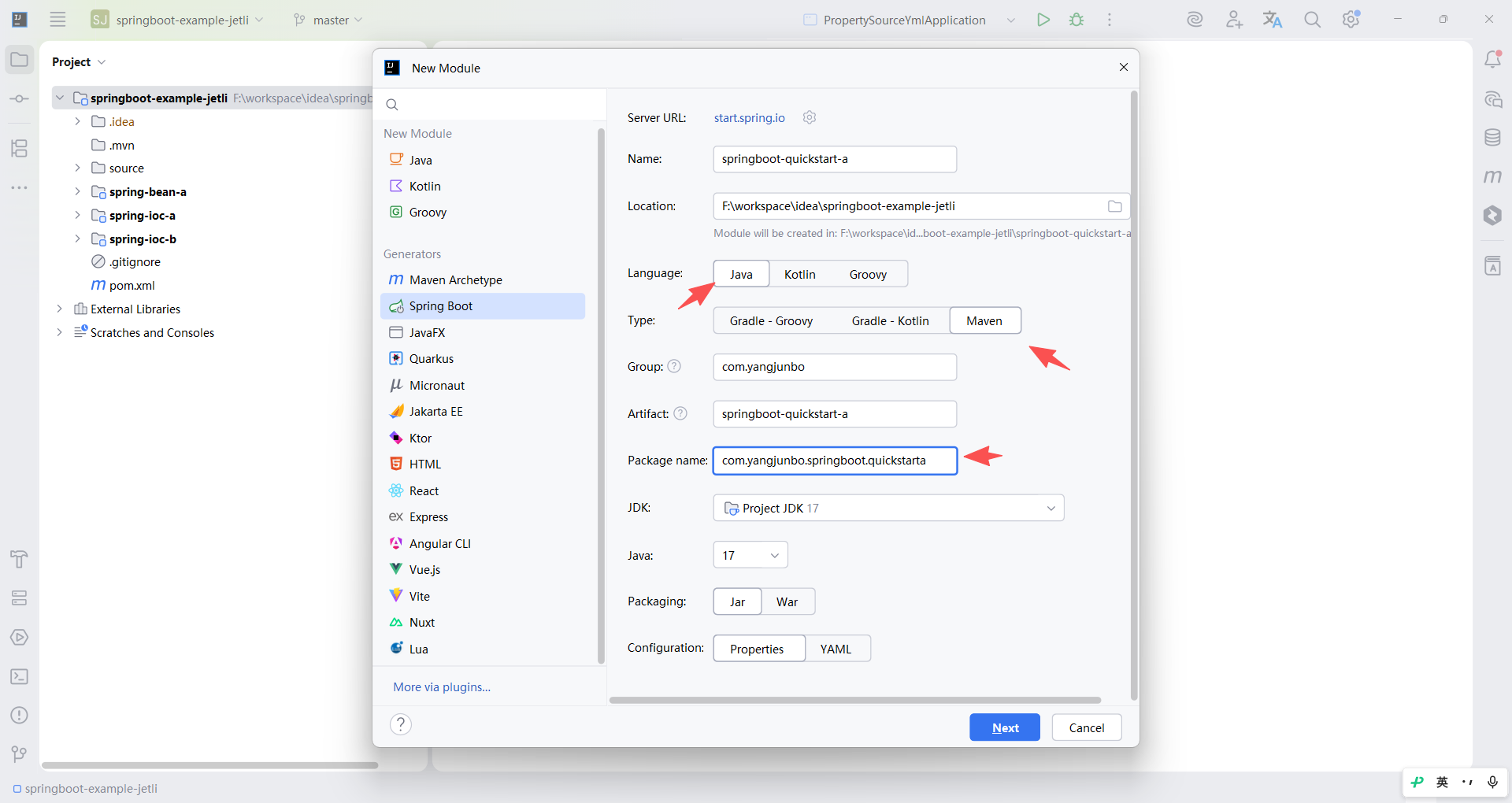Open start.spring.io server URL link
The height and width of the screenshot is (803, 1512).
pos(750,117)
